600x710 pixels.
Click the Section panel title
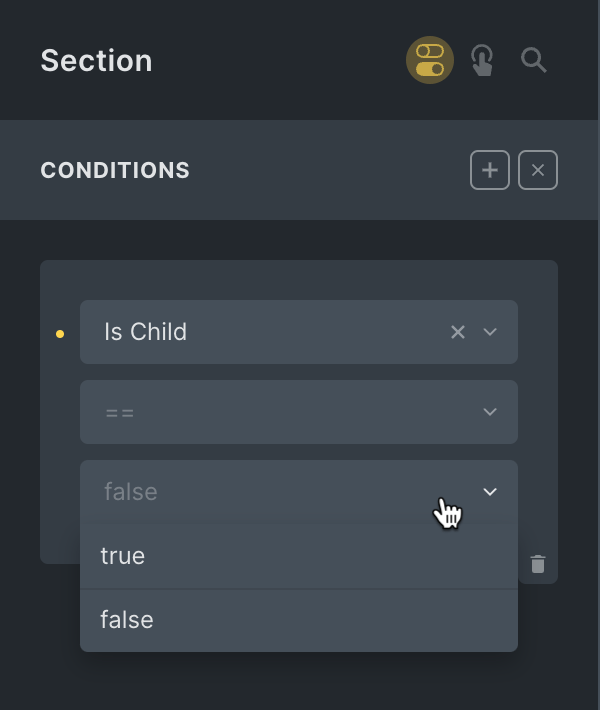(96, 60)
